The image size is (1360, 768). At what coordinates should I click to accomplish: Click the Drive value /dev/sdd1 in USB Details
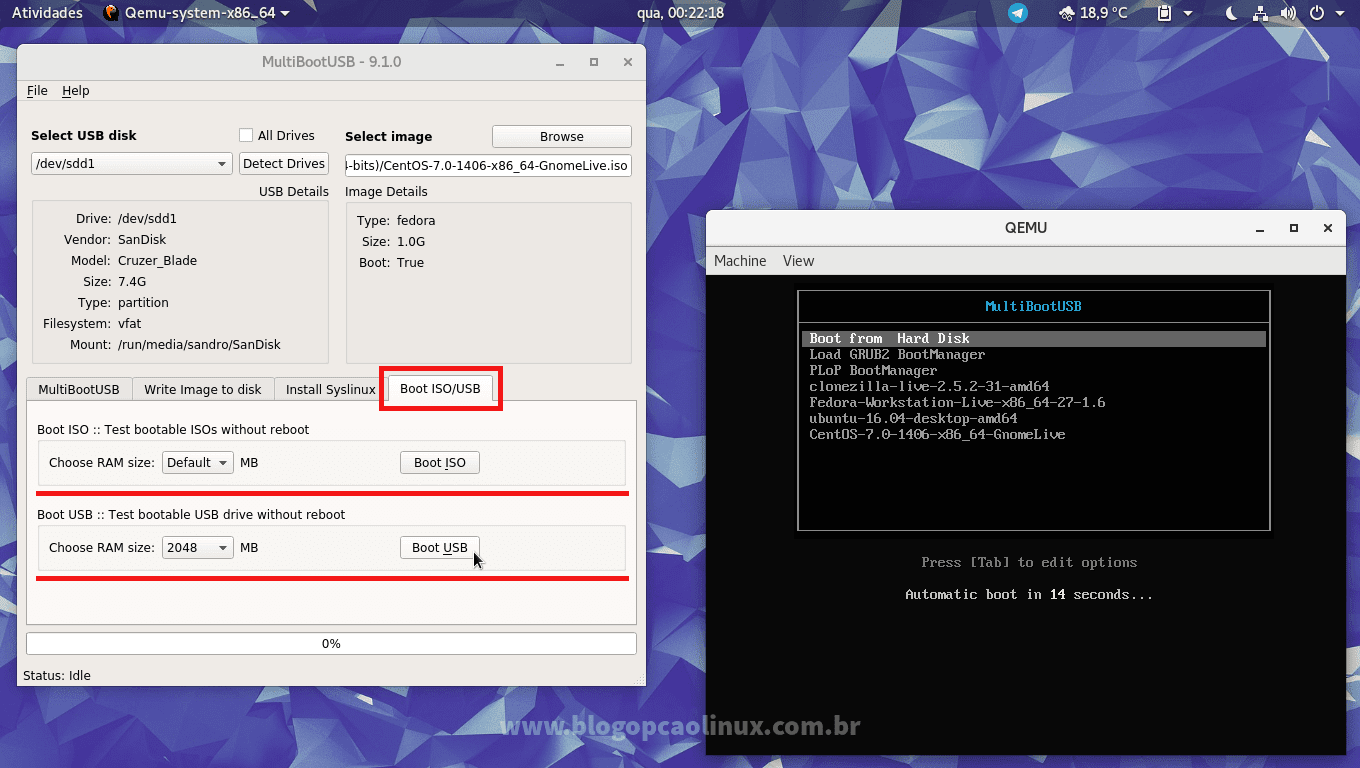pyautogui.click(x=147, y=218)
